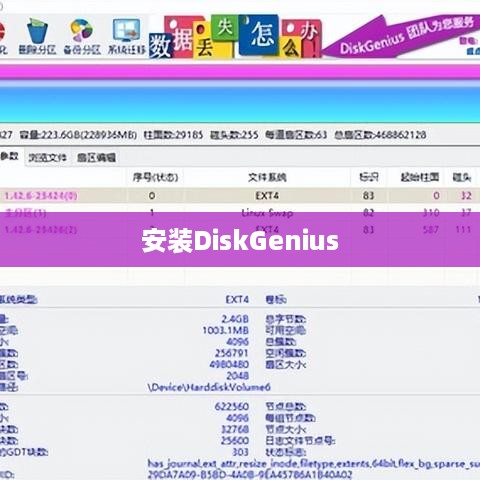The height and width of the screenshot is (480, 480).
Task: Click the 系统迁移 monitor toolbar icon
Action: pos(127,36)
